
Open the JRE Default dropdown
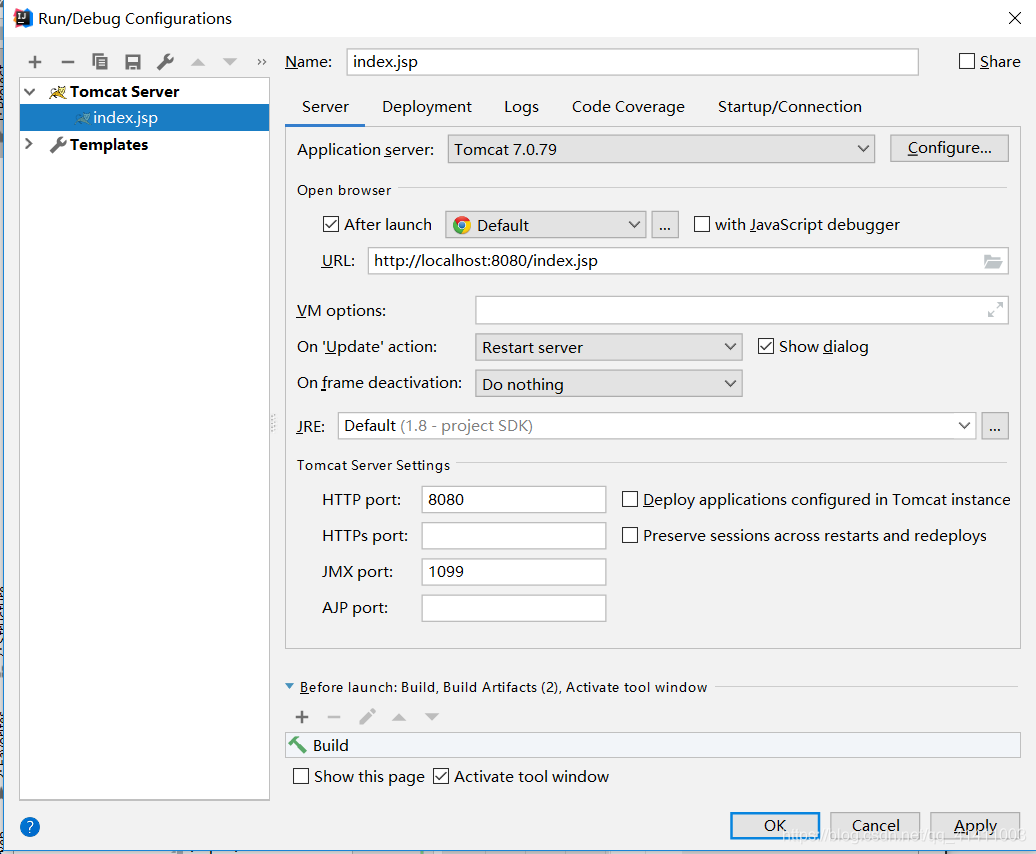(657, 426)
